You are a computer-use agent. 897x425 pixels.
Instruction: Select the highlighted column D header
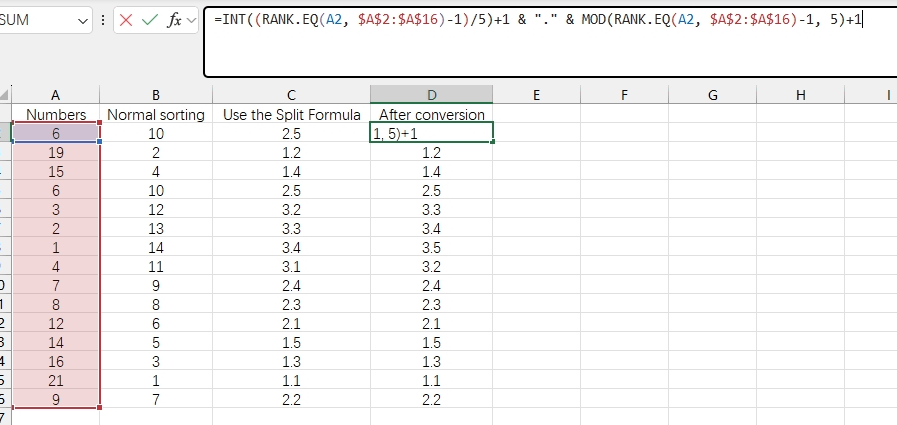click(431, 95)
